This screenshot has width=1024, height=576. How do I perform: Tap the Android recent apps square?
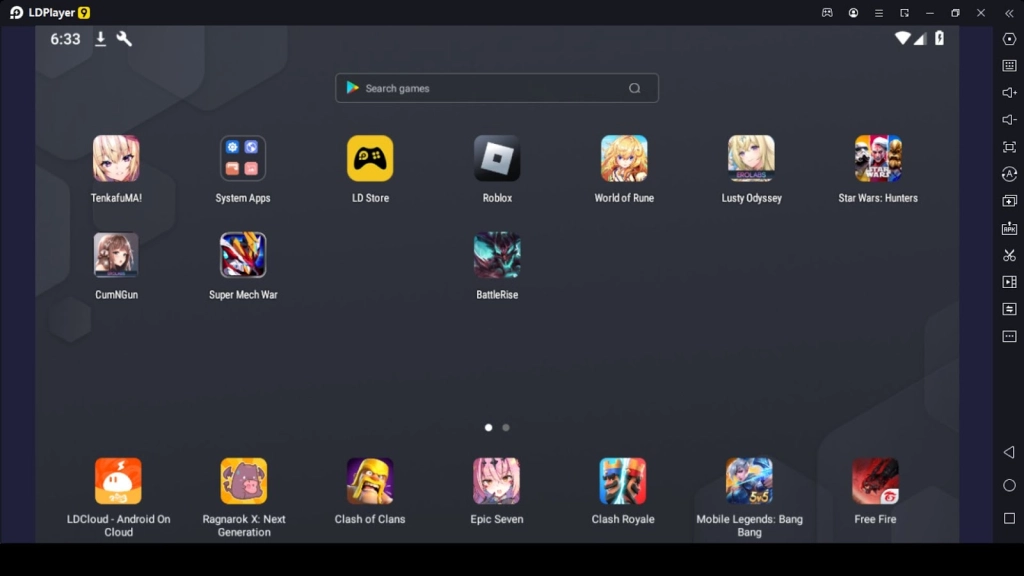point(1010,518)
